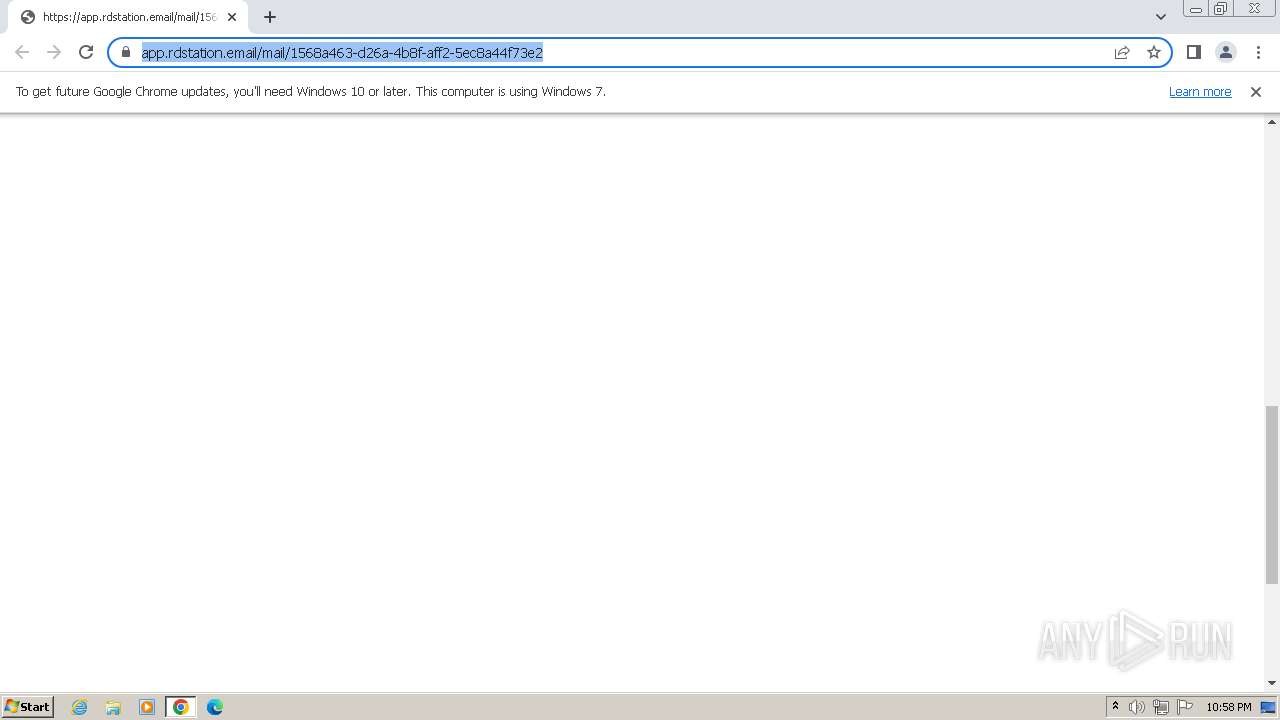Open a new tab
This screenshot has width=1280, height=720.
point(270,17)
